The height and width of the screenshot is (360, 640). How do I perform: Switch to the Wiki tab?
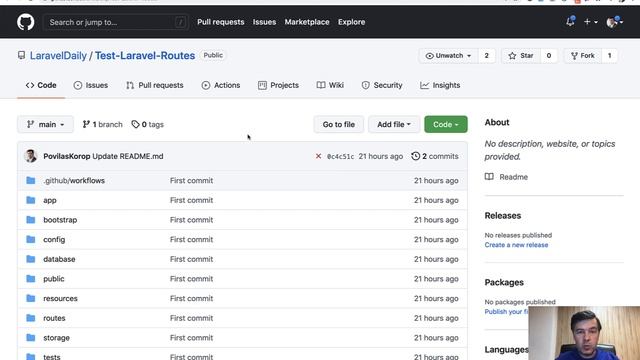tap(330, 85)
